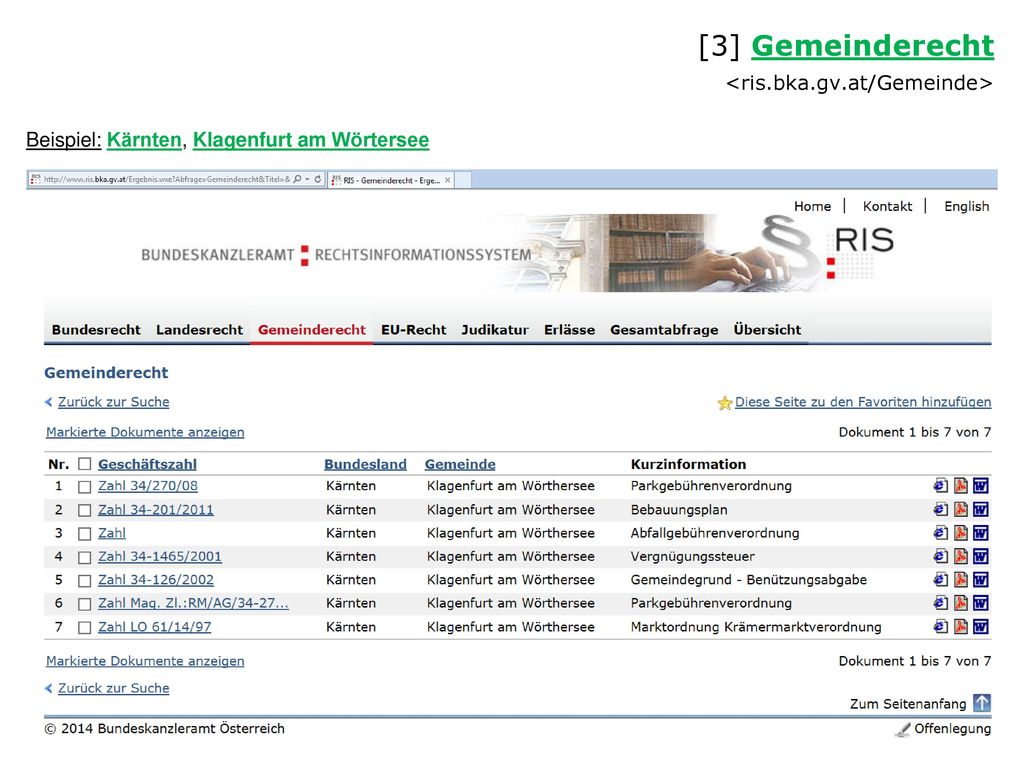Click top Zurück zur Suche link

coord(114,402)
